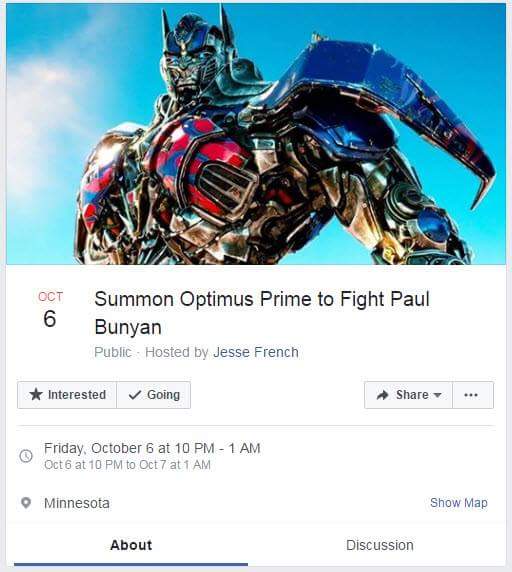Click the star icon on Interested button
Image resolution: width=512 pixels, height=572 pixels.
point(36,394)
